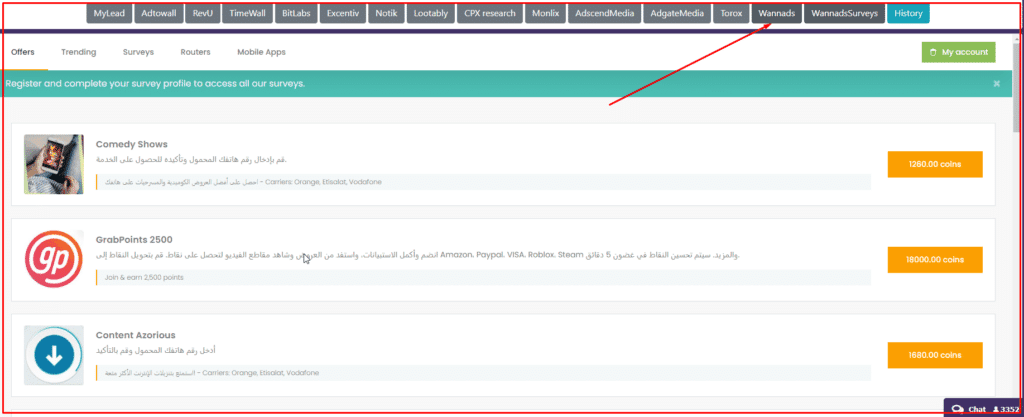Click the Content Azorious download icon

pos(54,355)
